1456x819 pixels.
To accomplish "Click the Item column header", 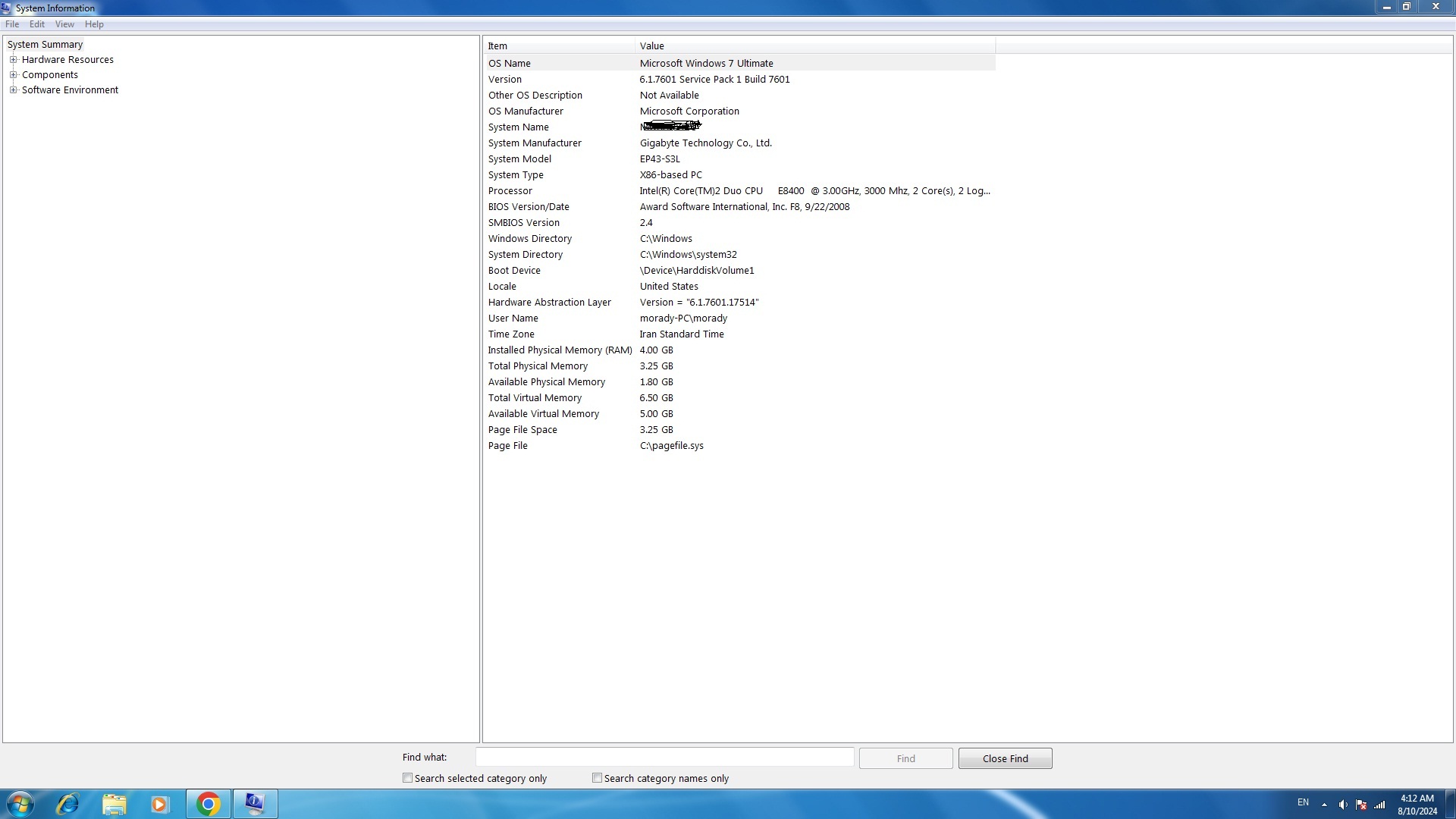I will (559, 46).
